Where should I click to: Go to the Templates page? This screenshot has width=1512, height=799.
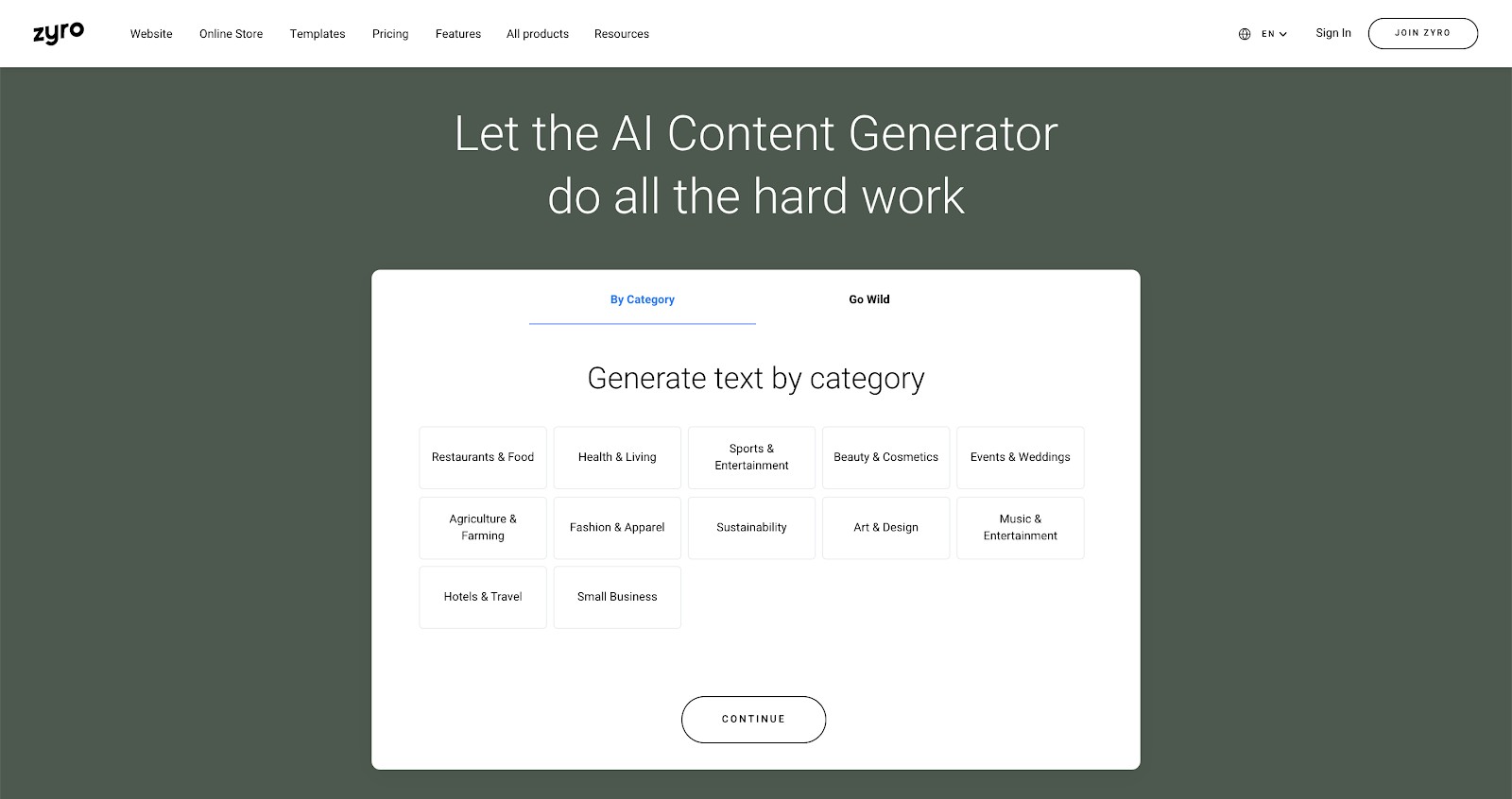(318, 34)
